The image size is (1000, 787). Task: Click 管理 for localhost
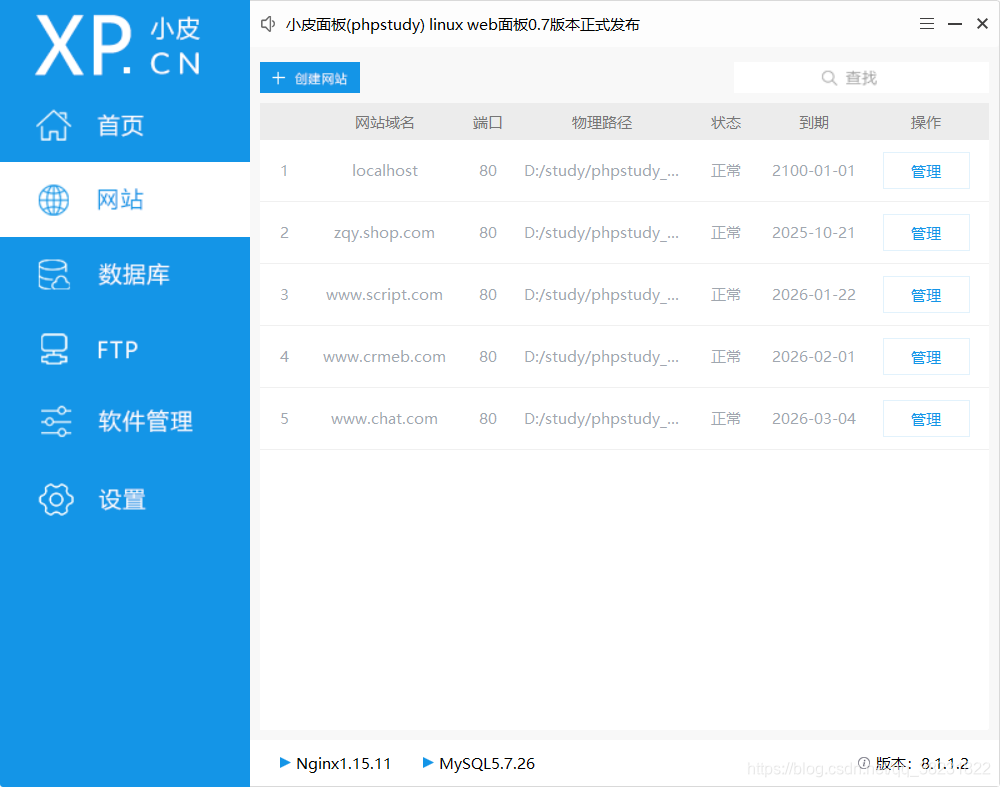(926, 170)
